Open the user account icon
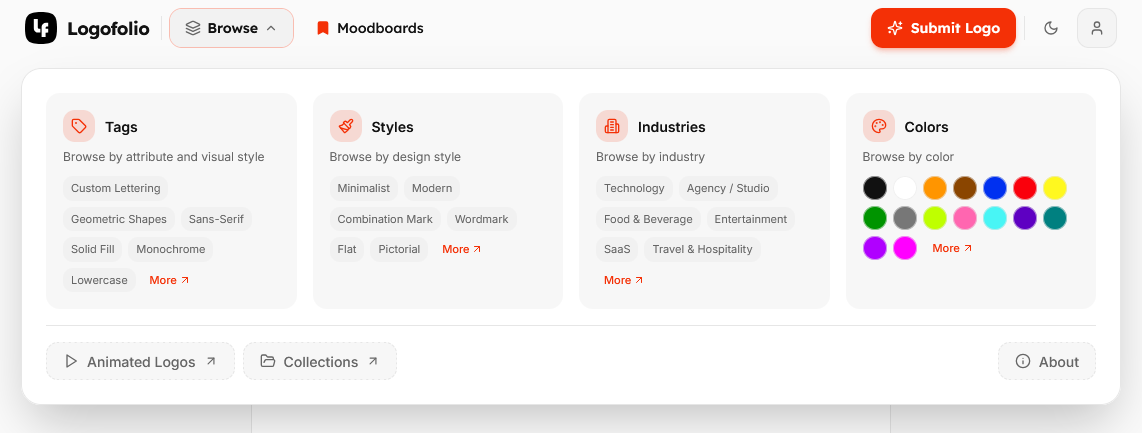The width and height of the screenshot is (1142, 433). pos(1096,28)
